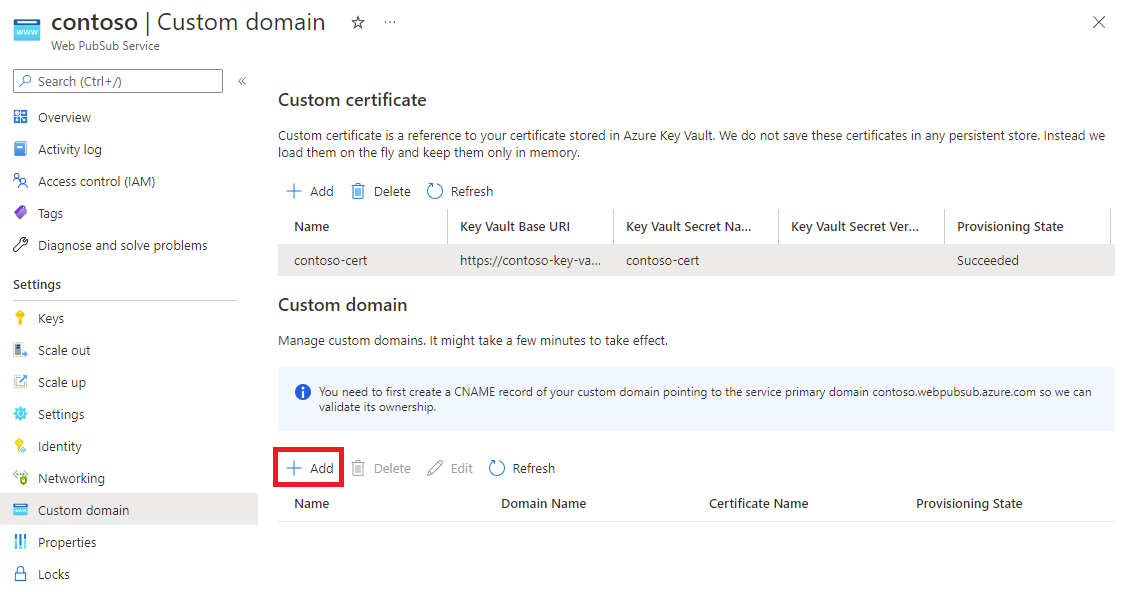Select Access control (IAM) in sidebar

95,181
